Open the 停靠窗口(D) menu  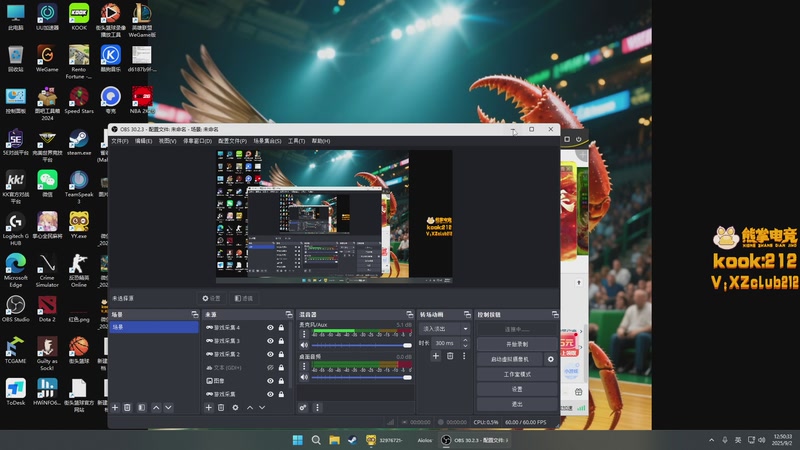click(x=197, y=141)
